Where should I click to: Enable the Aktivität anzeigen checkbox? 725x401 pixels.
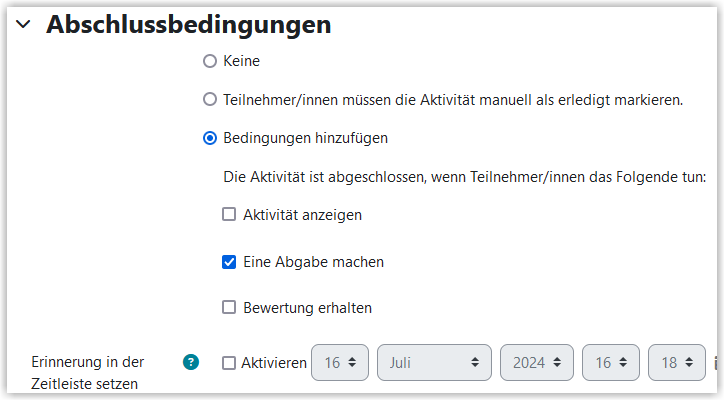pyautogui.click(x=229, y=215)
